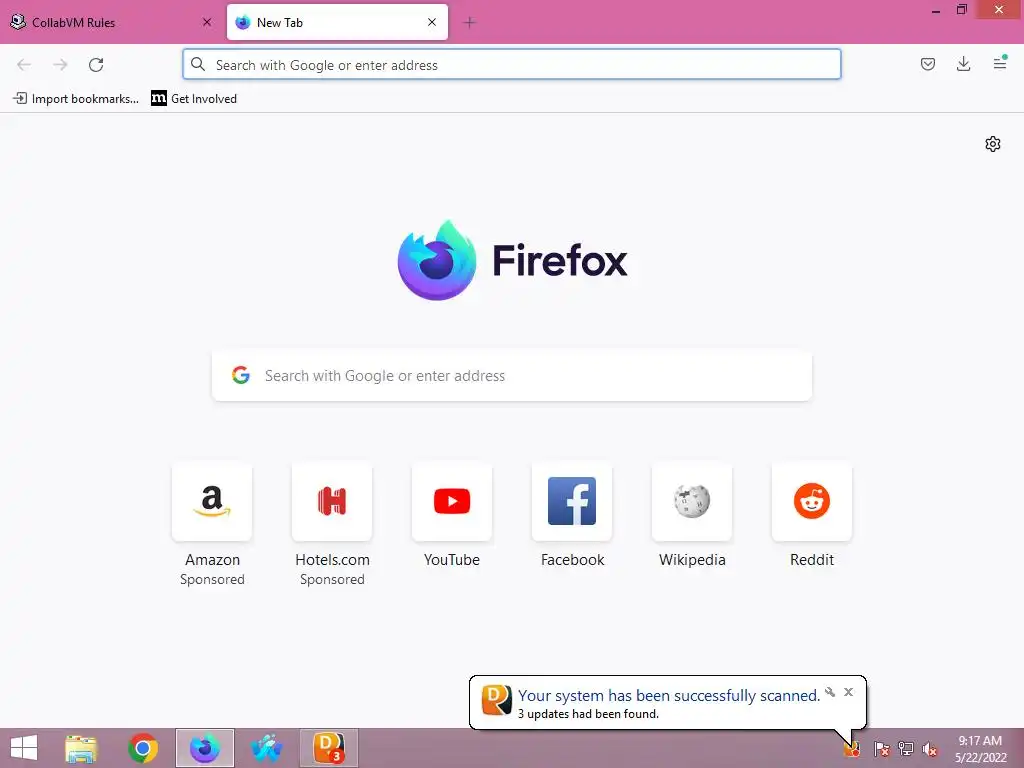Go forward using the forward arrow

pos(60,65)
